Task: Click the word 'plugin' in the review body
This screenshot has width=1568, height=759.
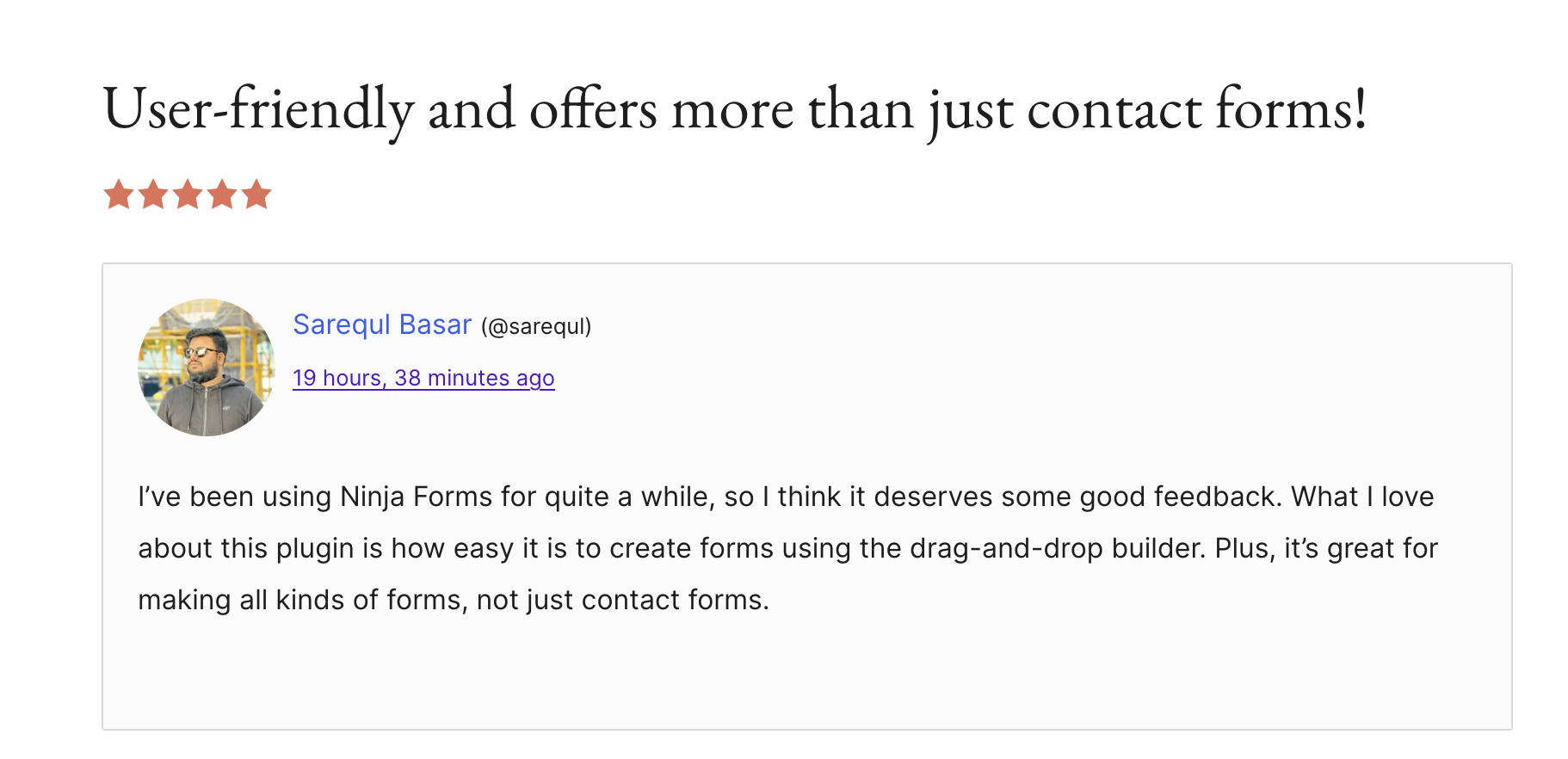Action: [315, 548]
